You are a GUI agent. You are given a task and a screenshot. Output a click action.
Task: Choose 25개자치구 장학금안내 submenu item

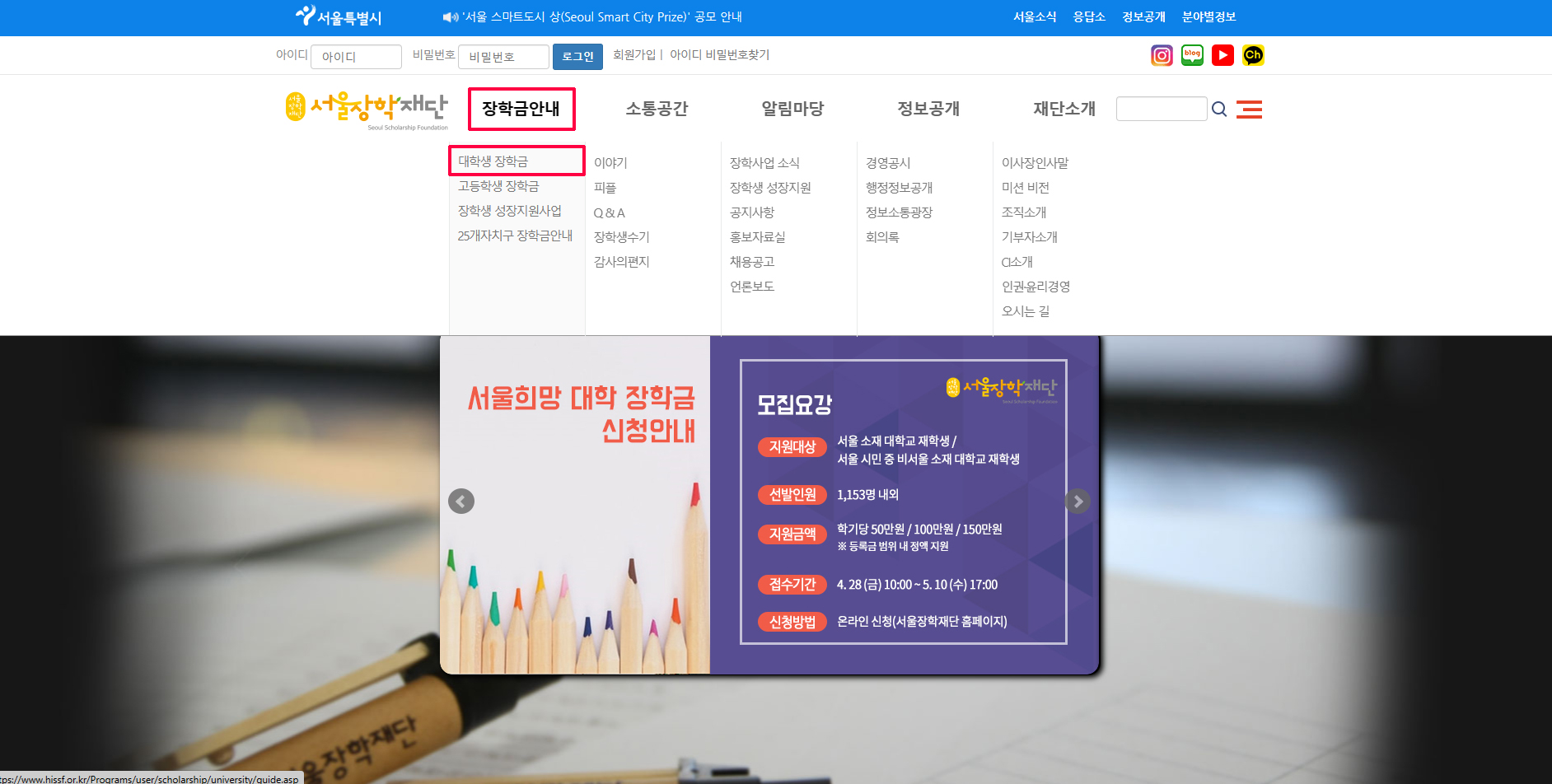pyautogui.click(x=515, y=236)
